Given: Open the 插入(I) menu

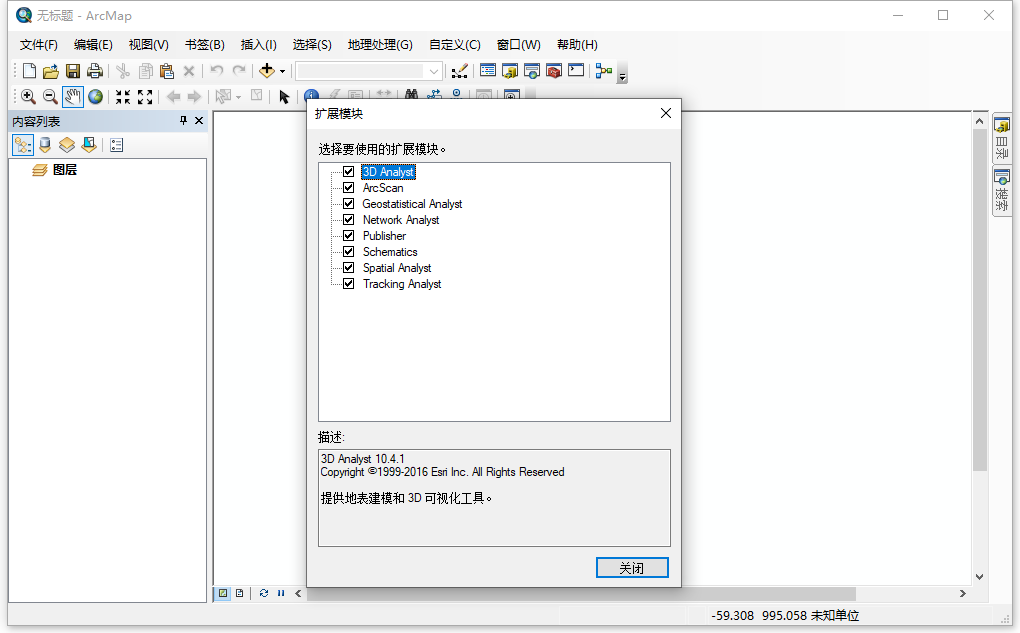Looking at the screenshot, I should [258, 44].
